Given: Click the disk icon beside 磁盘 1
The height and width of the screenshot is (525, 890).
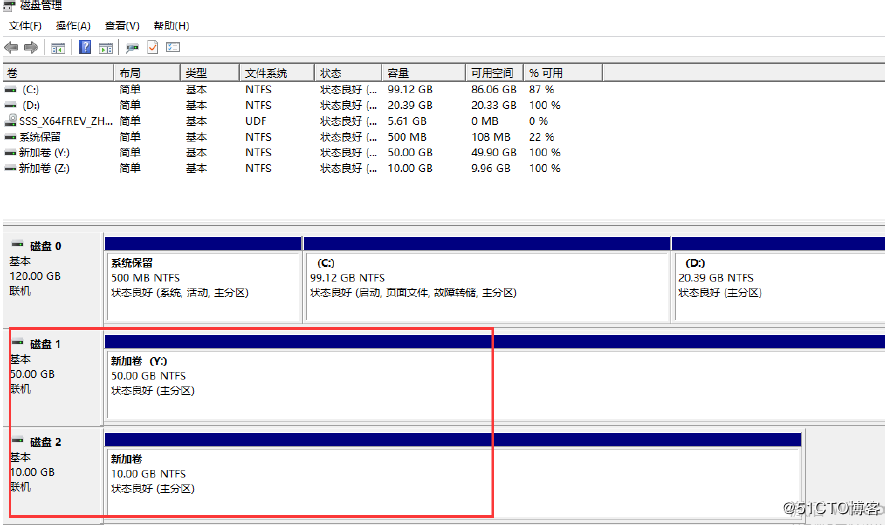Looking at the screenshot, I should [x=18, y=342].
